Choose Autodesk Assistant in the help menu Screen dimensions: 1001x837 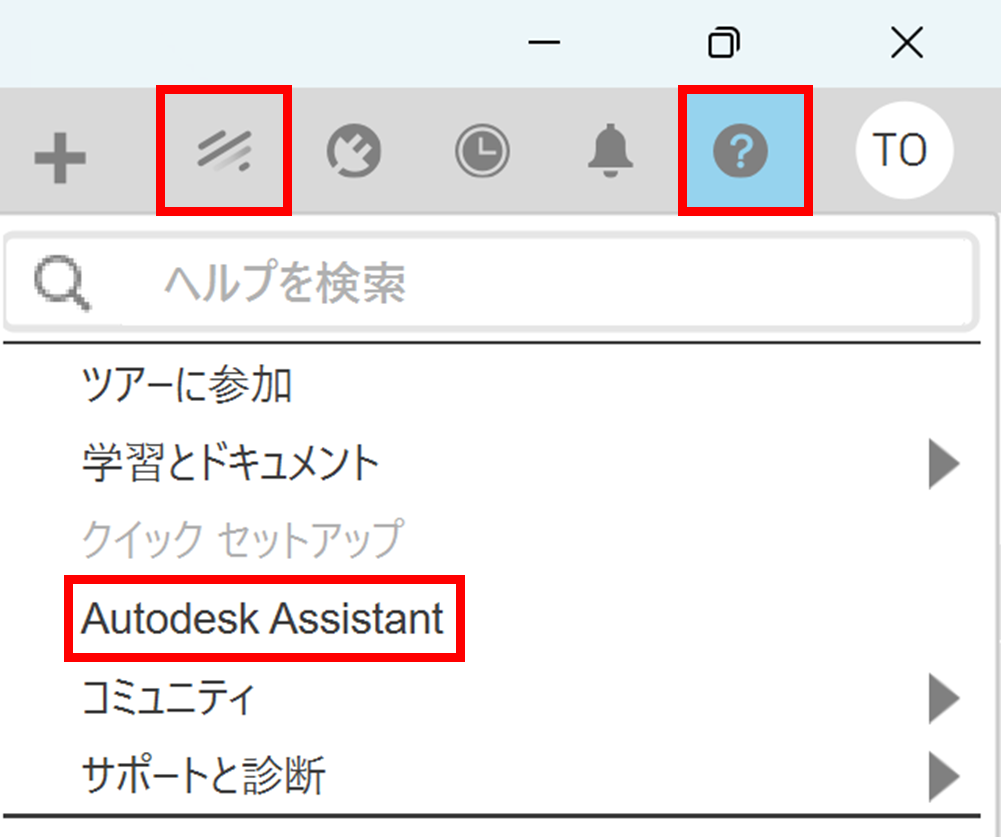click(262, 619)
